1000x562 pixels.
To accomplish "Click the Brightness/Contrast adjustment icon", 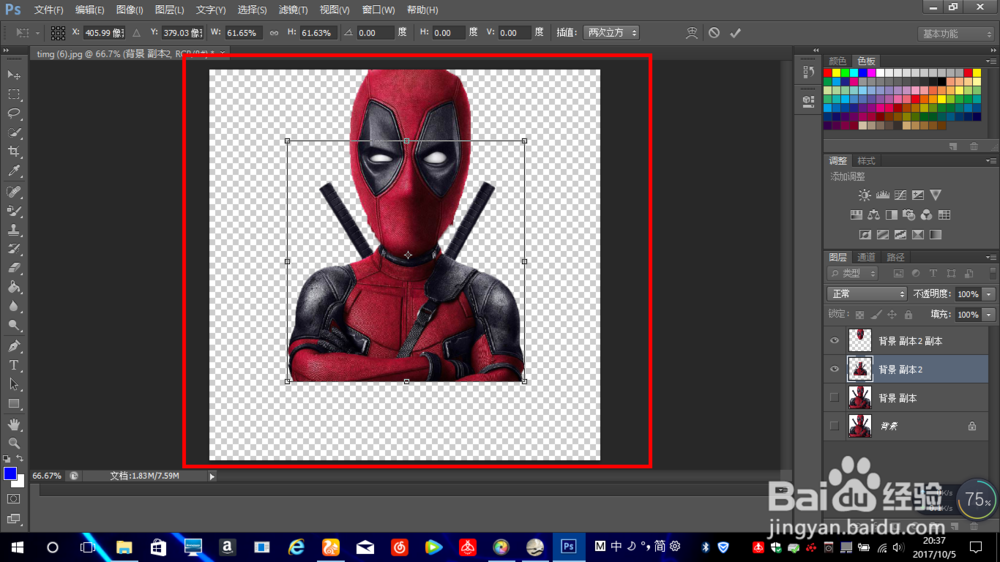I will coord(864,195).
